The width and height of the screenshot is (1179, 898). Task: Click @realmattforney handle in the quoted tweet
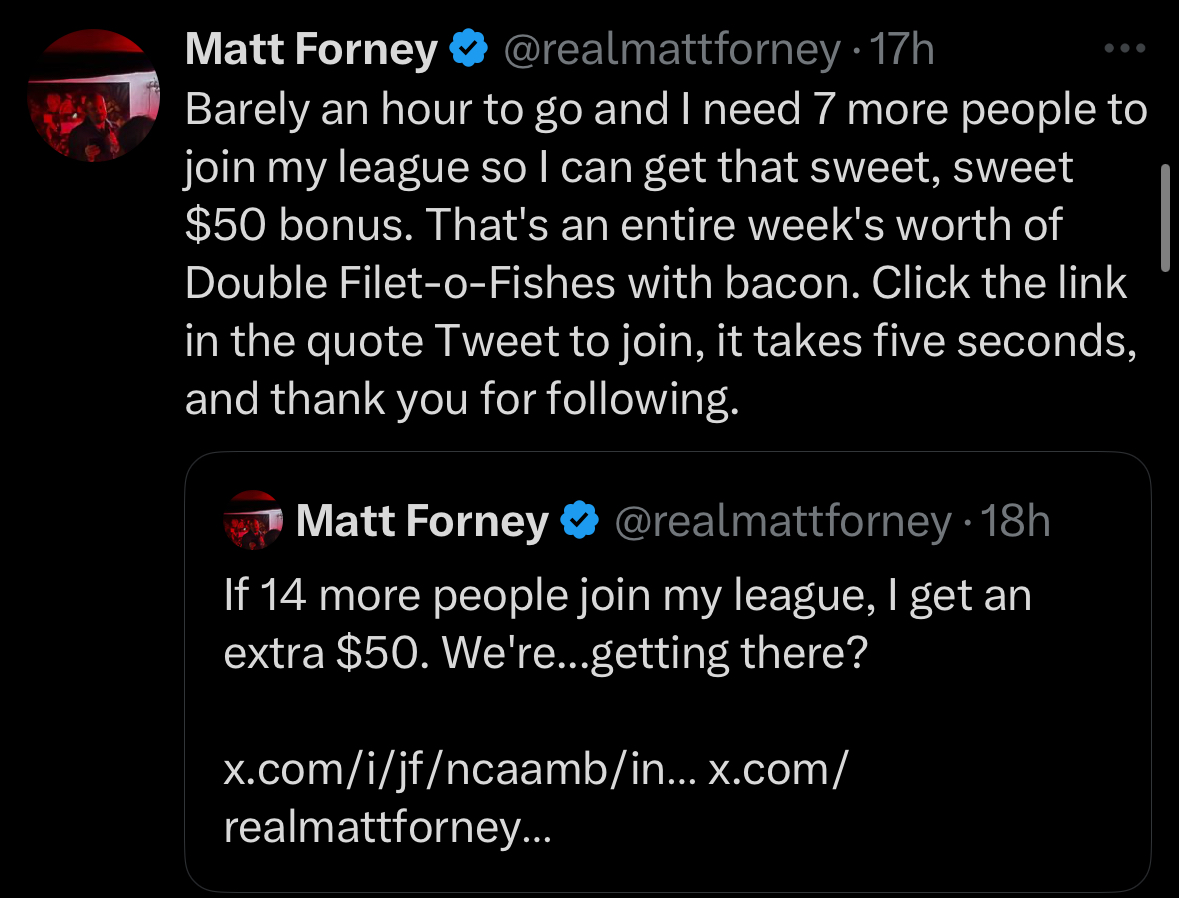coord(782,520)
